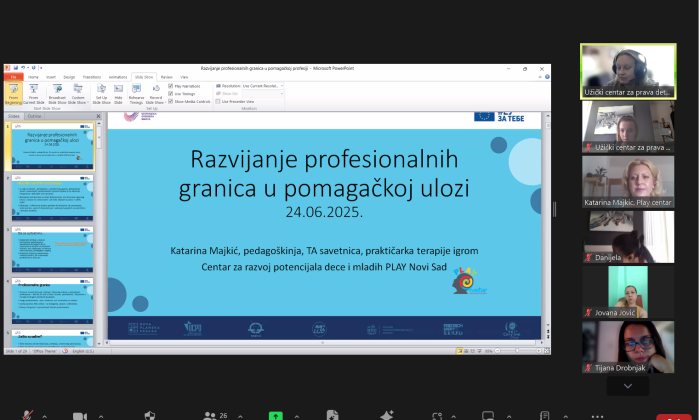
Task: Unmute the Zoom microphone
Action: point(27,416)
